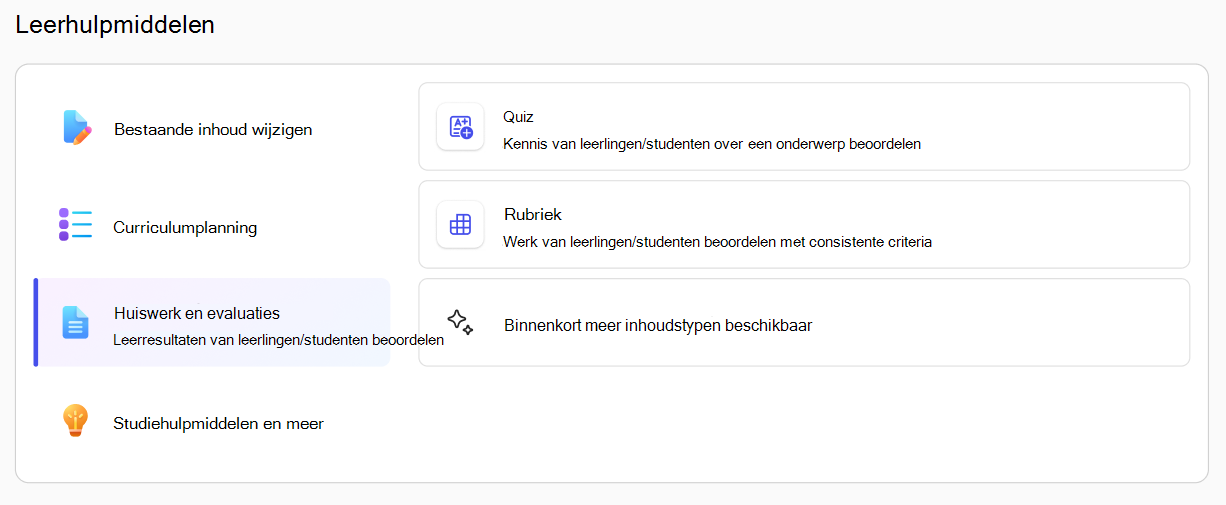Open the Quiz title link

(x=518, y=117)
